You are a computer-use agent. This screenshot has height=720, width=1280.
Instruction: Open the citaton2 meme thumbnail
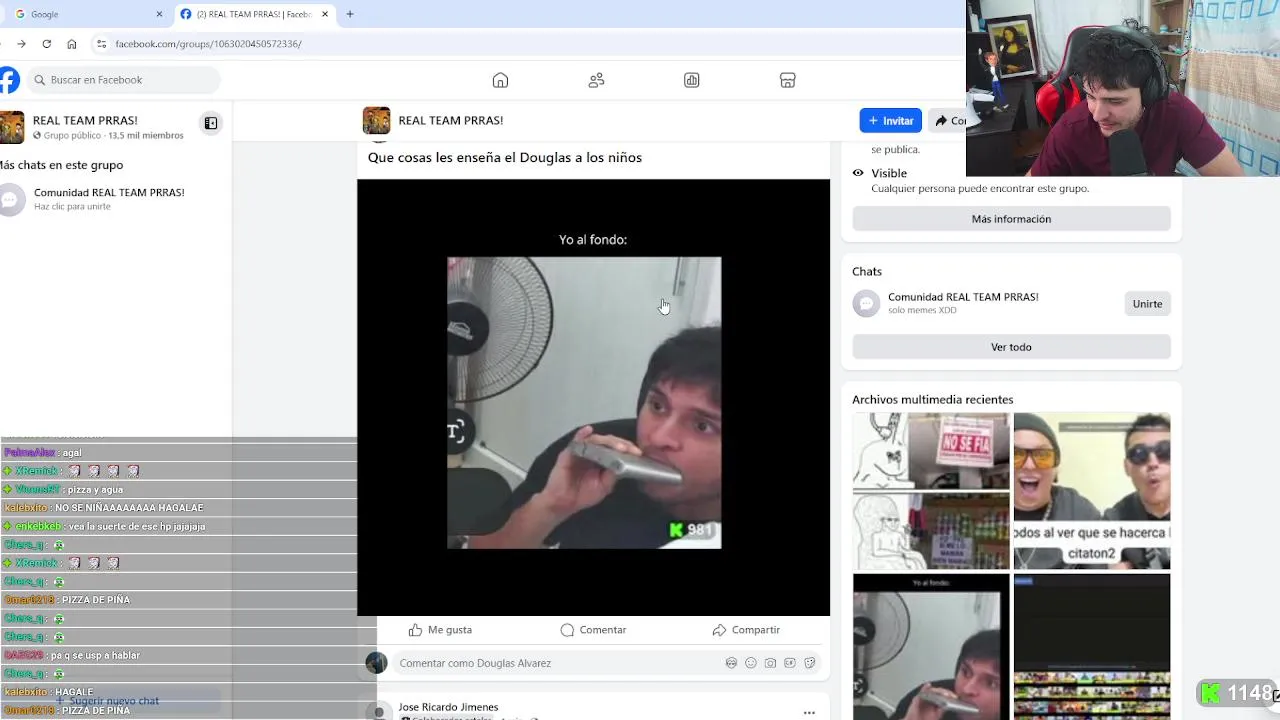coord(1091,491)
